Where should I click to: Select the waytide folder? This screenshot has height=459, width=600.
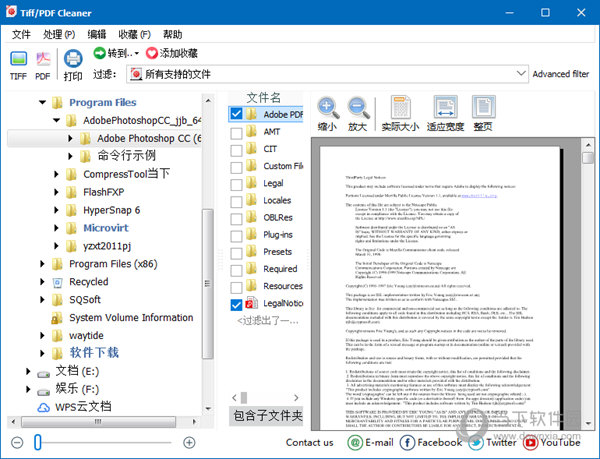86,335
